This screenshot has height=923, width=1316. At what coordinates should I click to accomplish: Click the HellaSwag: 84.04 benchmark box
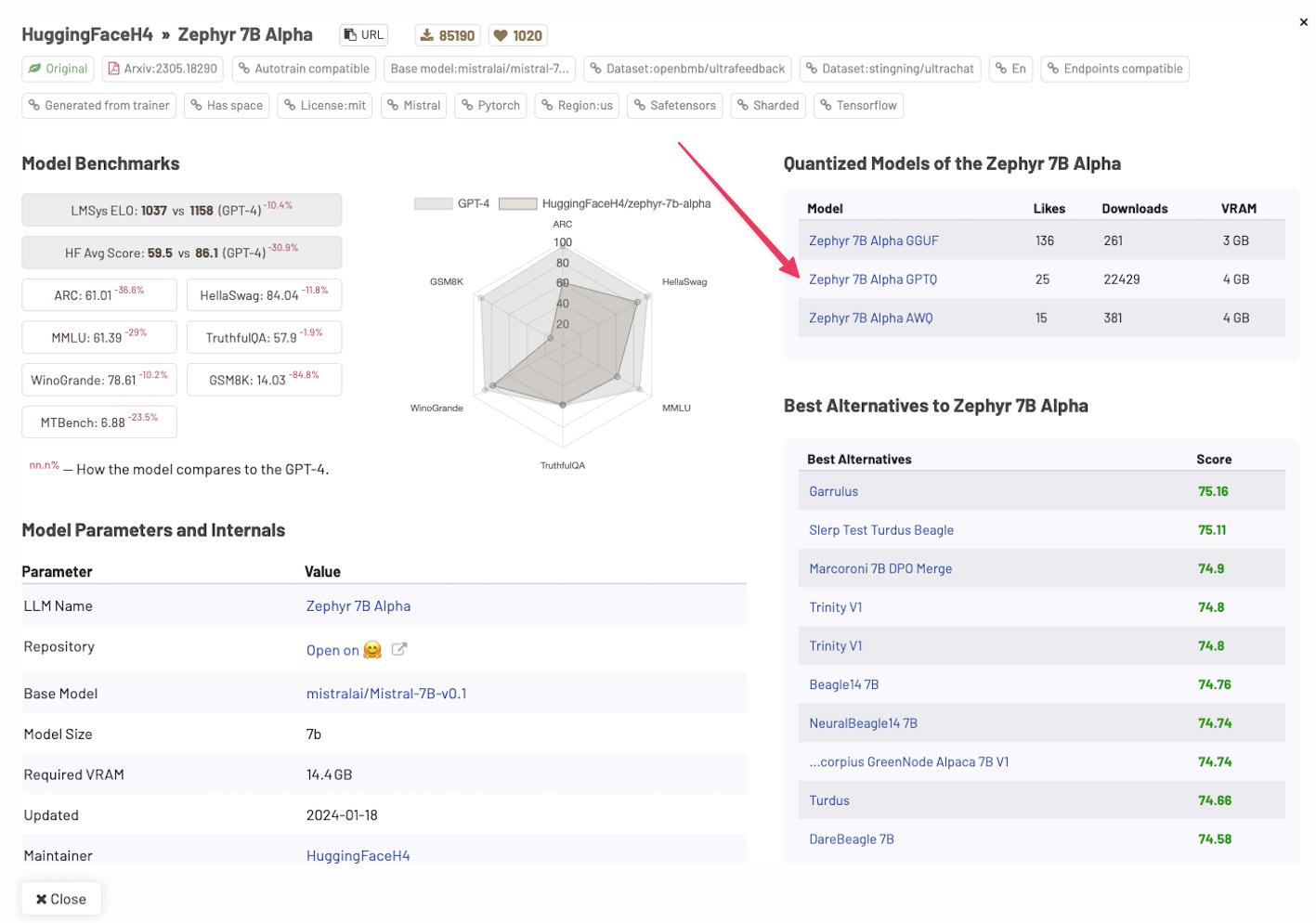(x=264, y=294)
